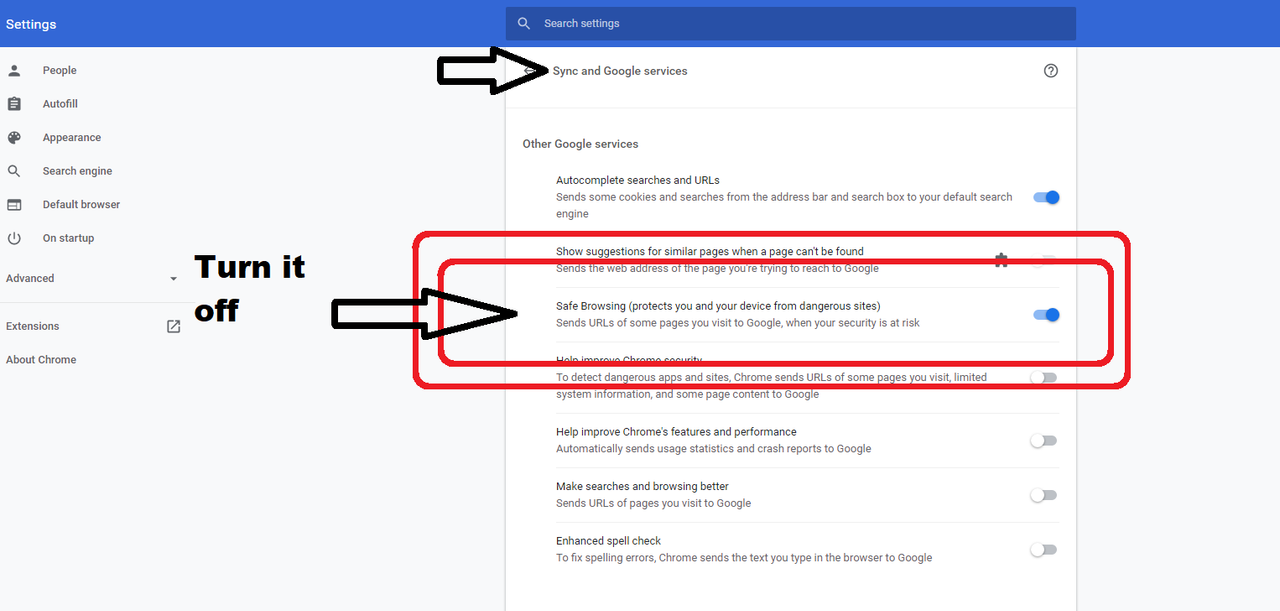Viewport: 1280px width, 611px height.
Task: Enable Help improve Chrome security switch
Action: tap(1044, 378)
